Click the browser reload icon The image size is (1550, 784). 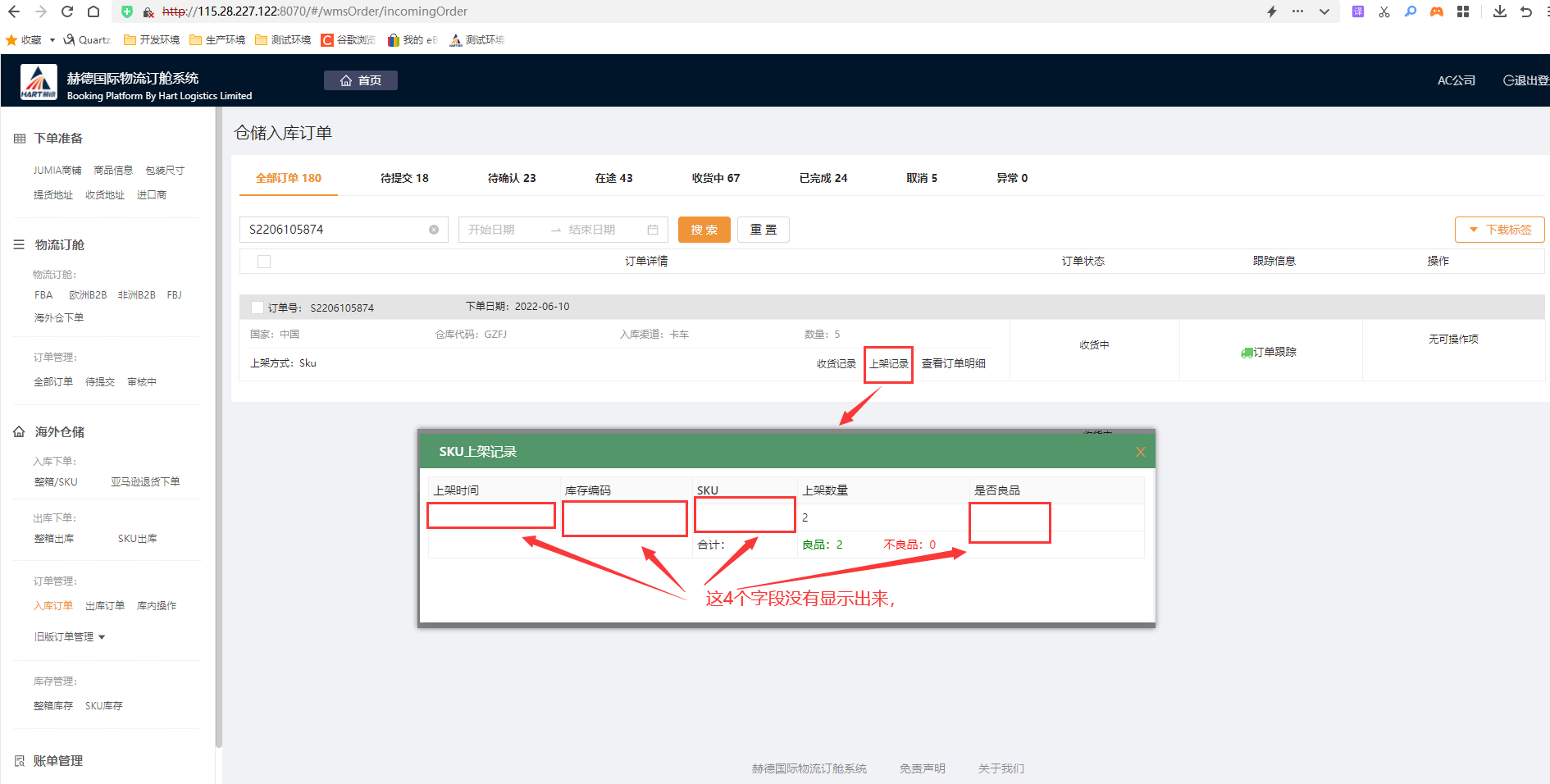[67, 11]
